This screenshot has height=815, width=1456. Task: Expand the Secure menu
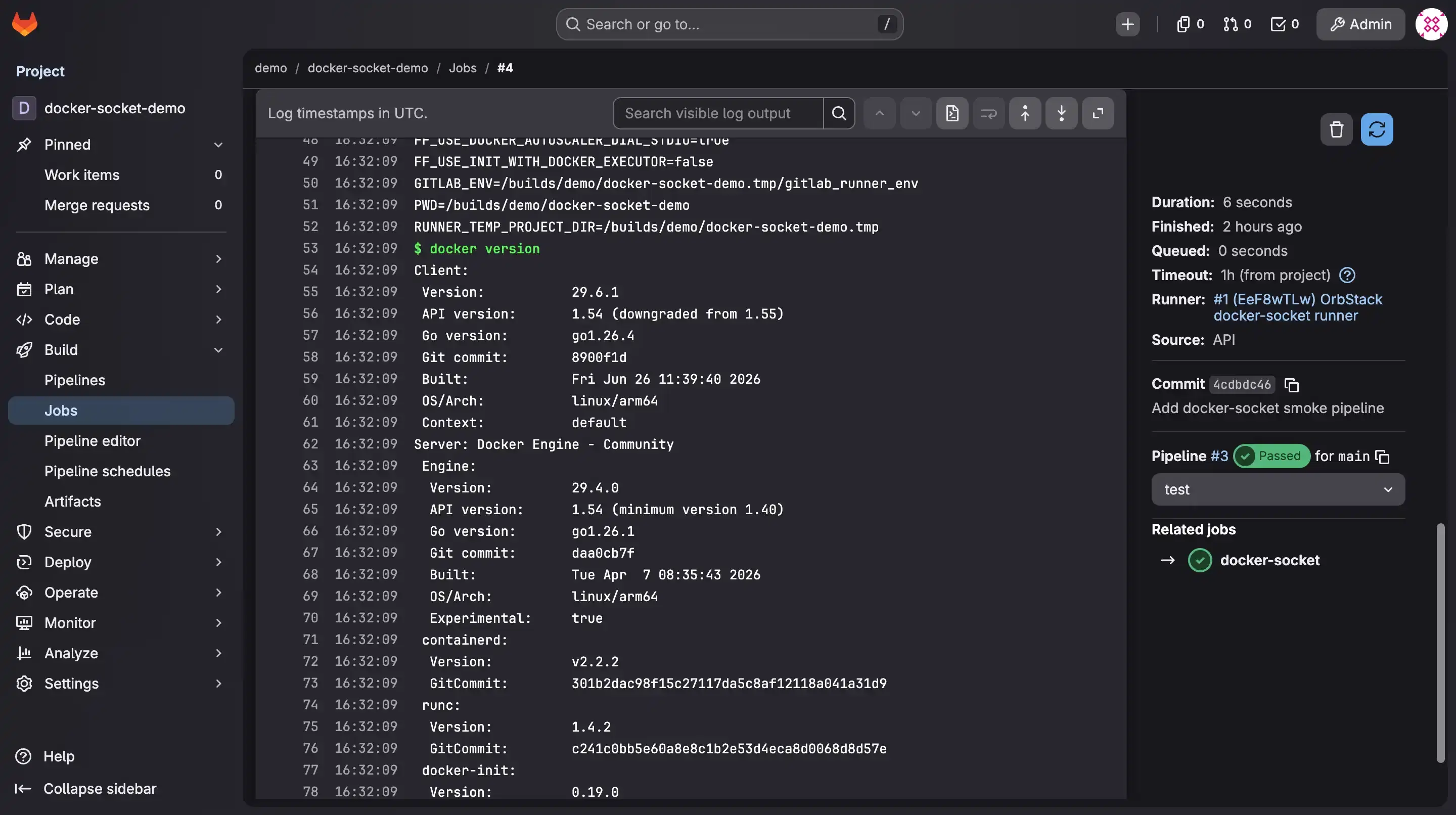121,532
